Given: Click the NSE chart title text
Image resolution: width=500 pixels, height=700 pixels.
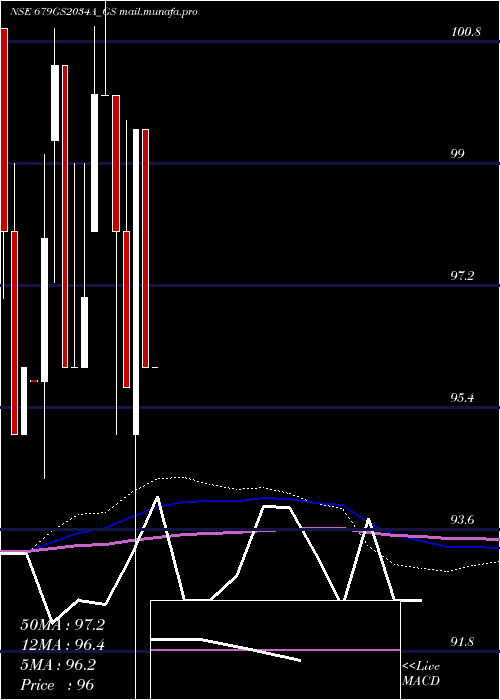Looking at the screenshot, I should pyautogui.click(x=104, y=12).
